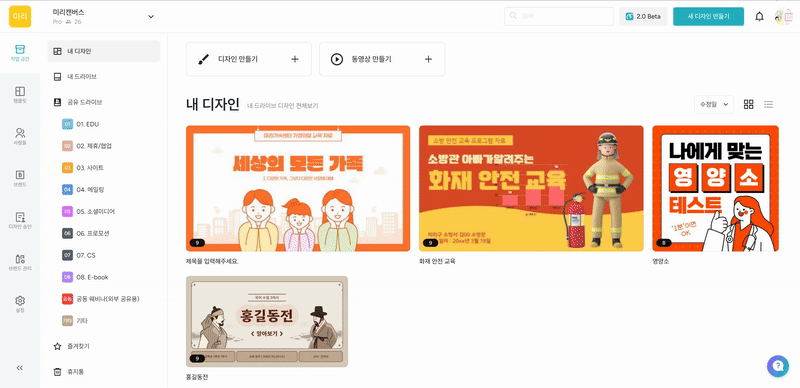Open the 홍길동전 design thumbnail
This screenshot has width=800, height=388.
click(x=267, y=322)
